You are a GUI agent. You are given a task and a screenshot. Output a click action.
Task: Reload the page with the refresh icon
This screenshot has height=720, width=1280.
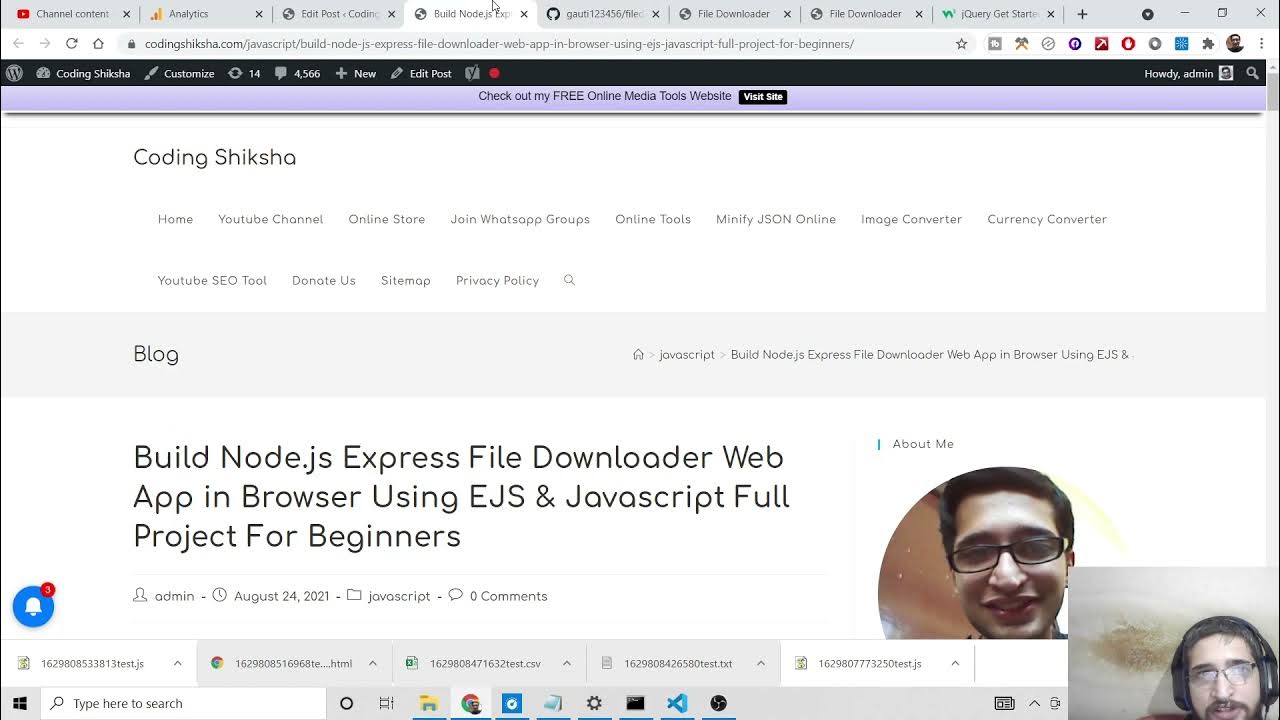coord(71,44)
